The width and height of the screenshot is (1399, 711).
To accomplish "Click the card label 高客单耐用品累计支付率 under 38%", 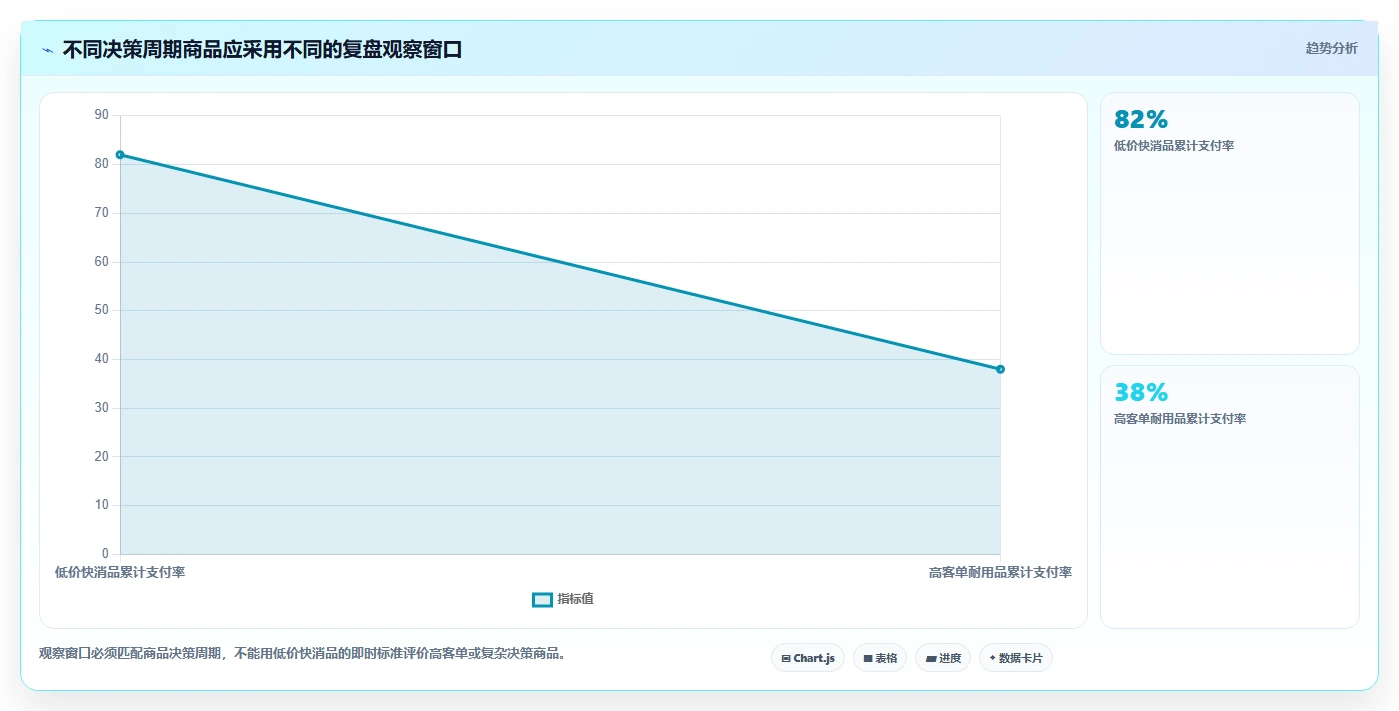I will point(1180,419).
